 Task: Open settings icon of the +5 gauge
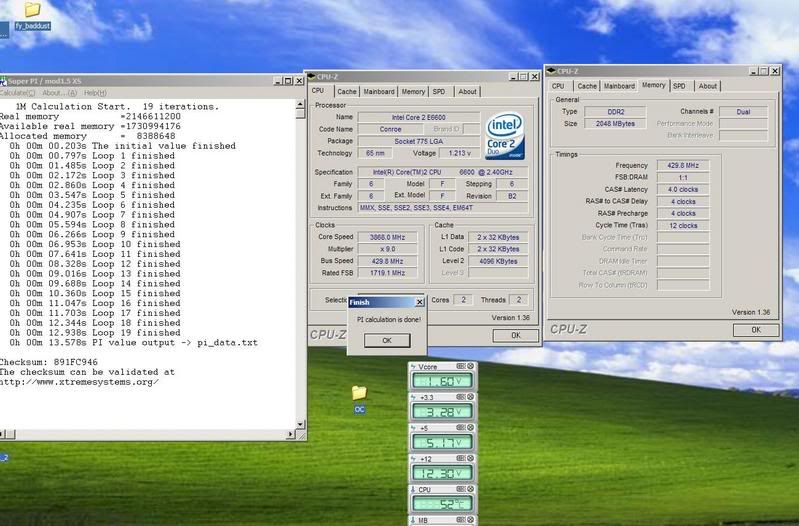pos(461,427)
